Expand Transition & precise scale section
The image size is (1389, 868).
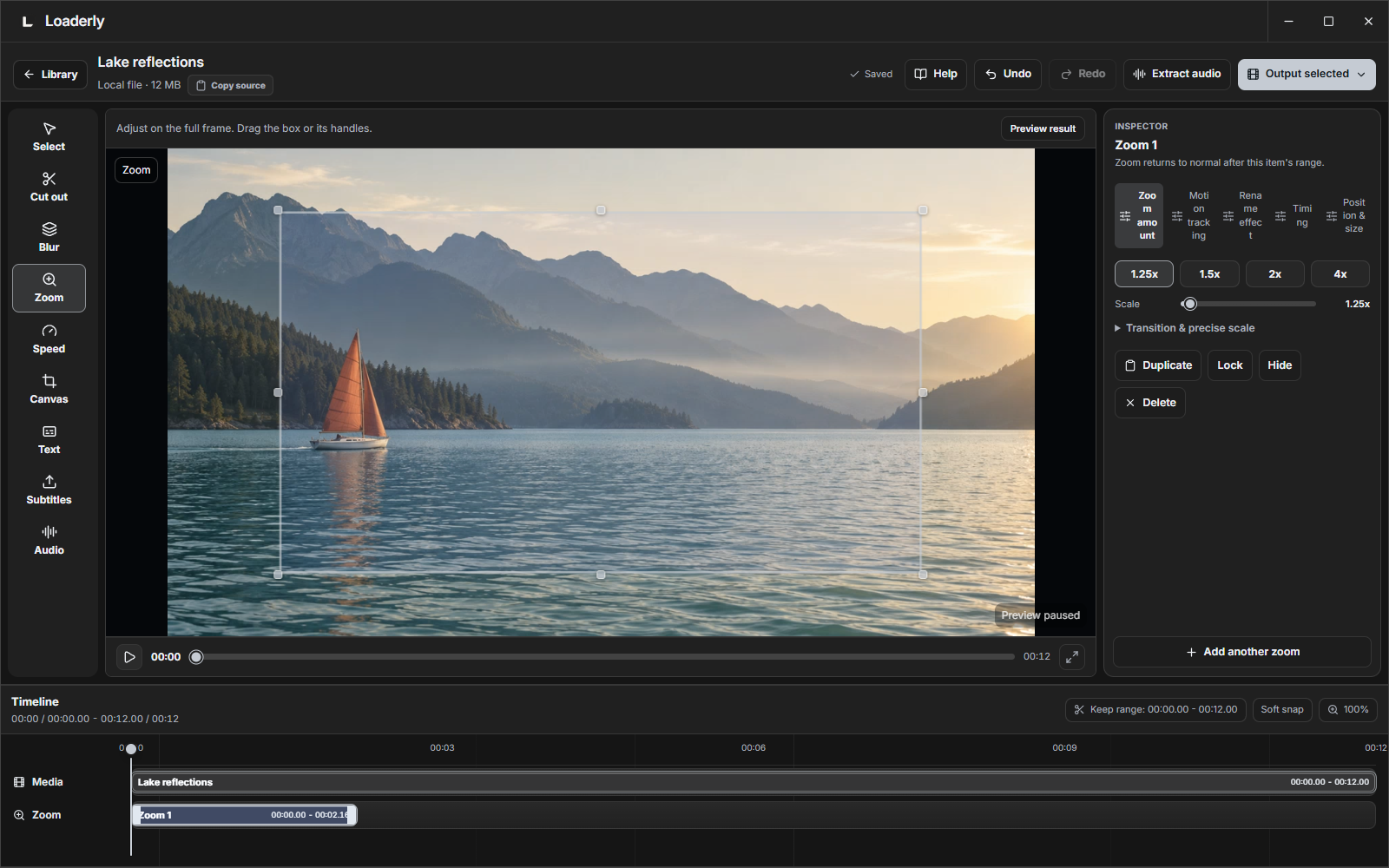coord(1185,328)
